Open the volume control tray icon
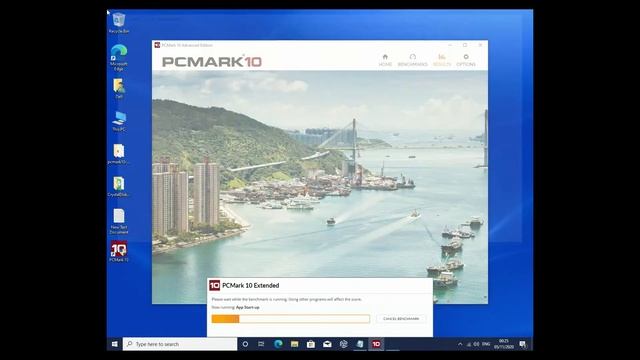This screenshot has height=360, width=640. (476, 344)
